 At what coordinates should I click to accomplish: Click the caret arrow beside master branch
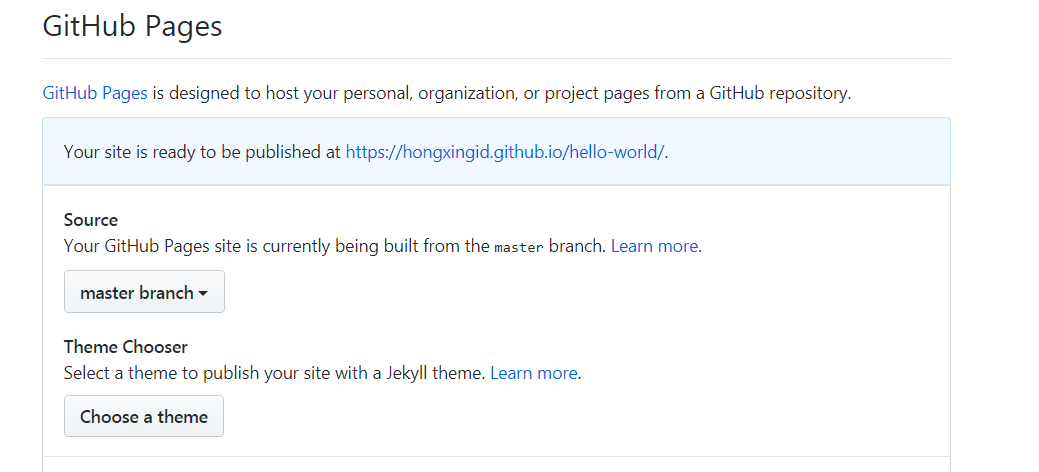[x=204, y=293]
